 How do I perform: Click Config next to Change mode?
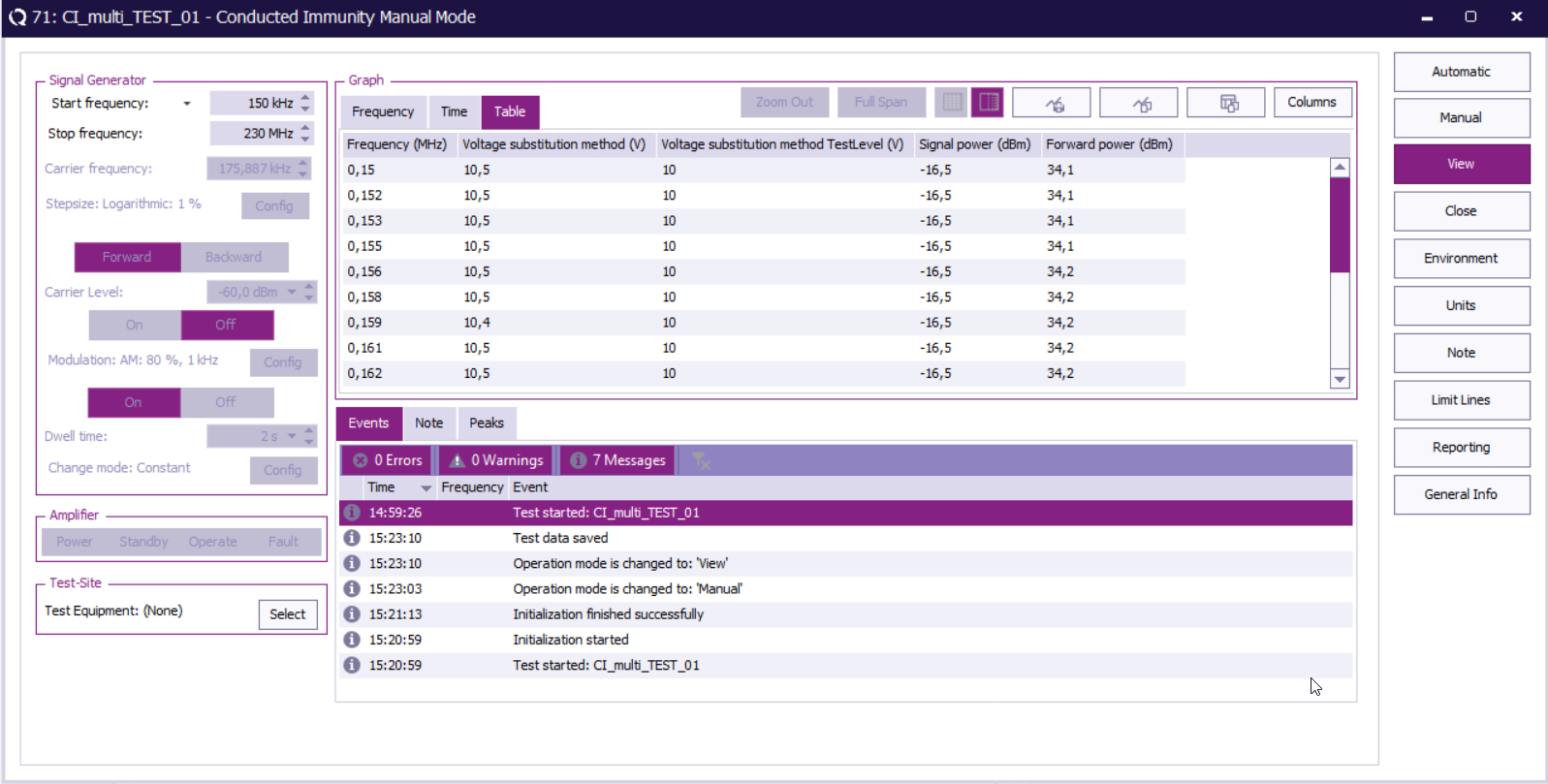point(283,470)
